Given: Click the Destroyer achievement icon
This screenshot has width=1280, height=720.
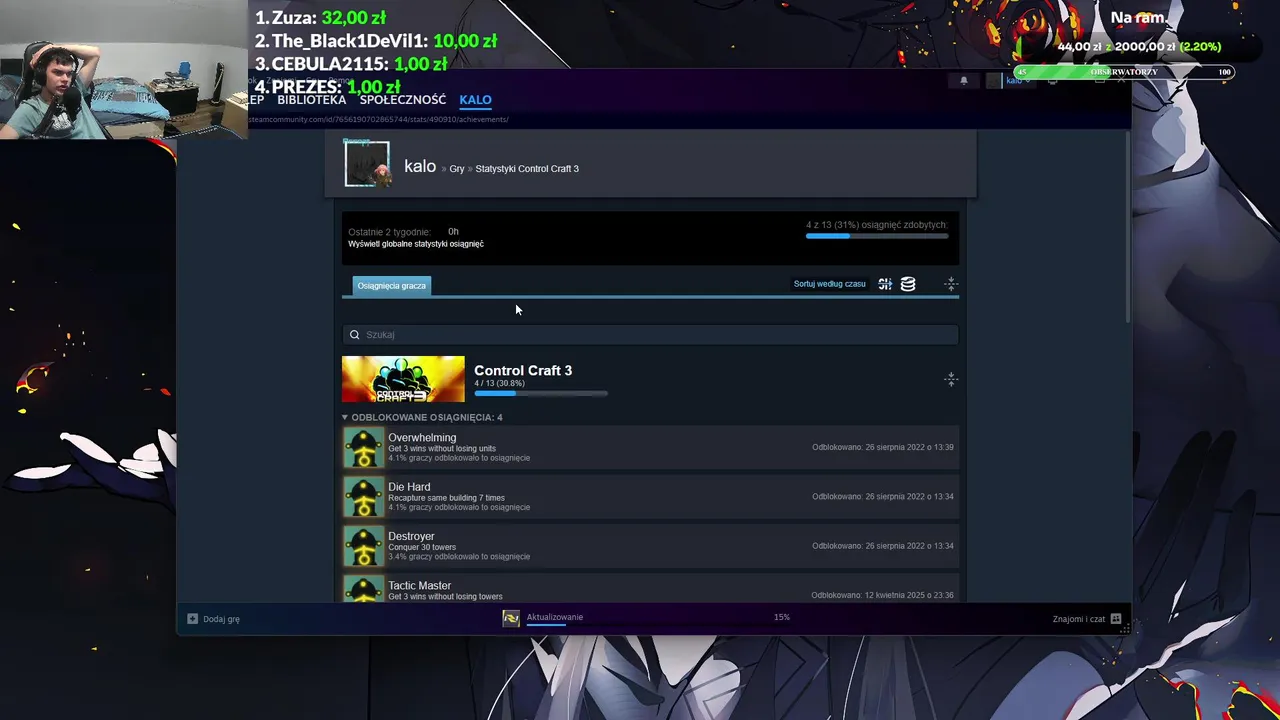Looking at the screenshot, I should [364, 546].
